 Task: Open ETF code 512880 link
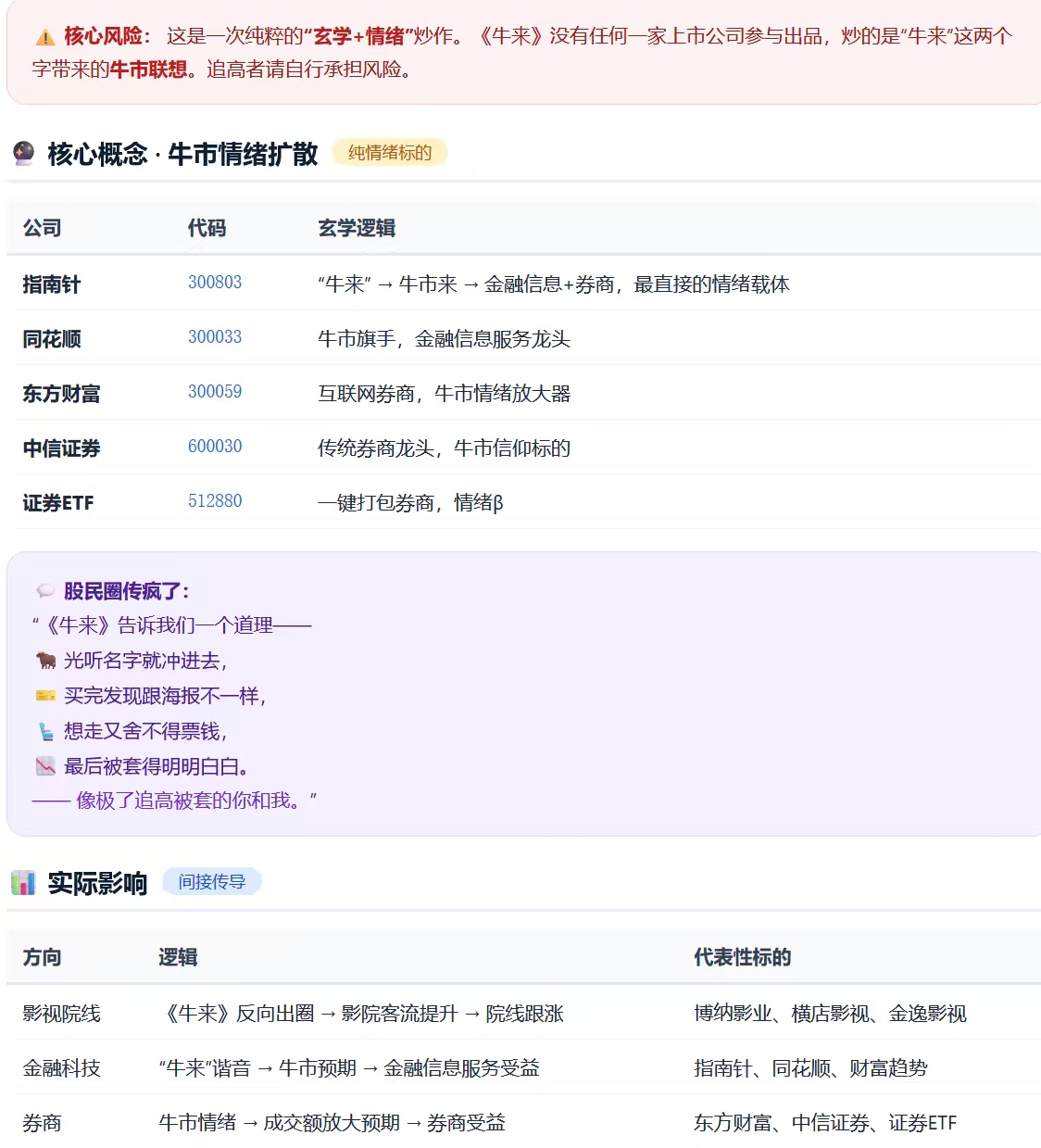[215, 501]
